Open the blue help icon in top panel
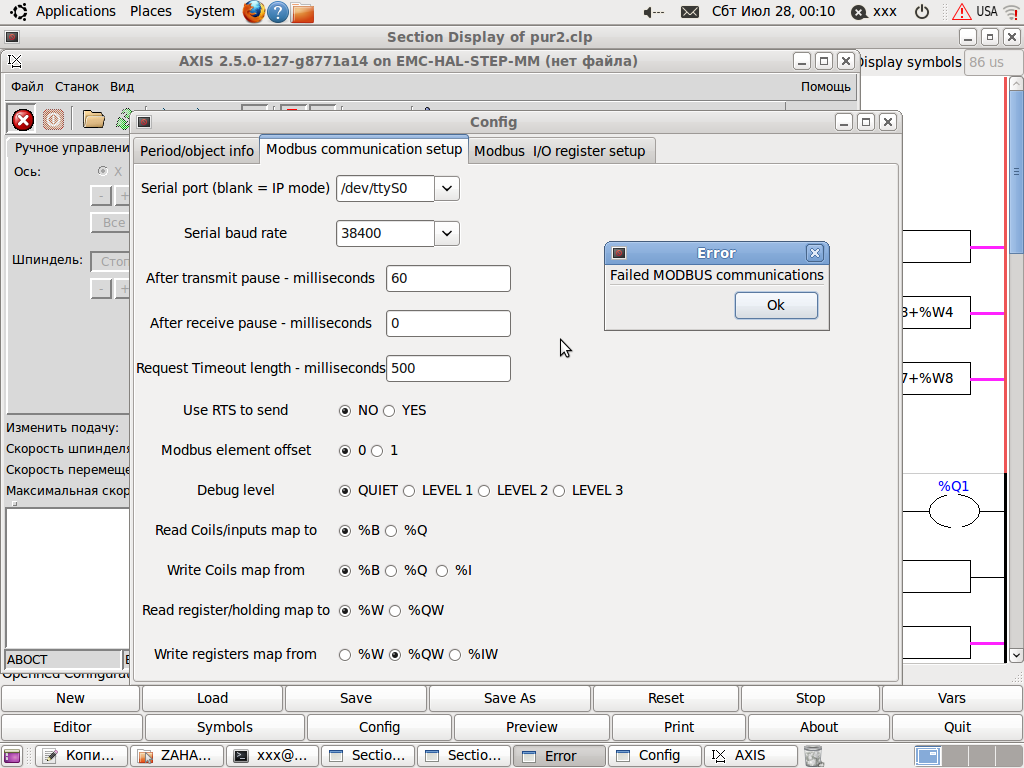 tap(278, 12)
